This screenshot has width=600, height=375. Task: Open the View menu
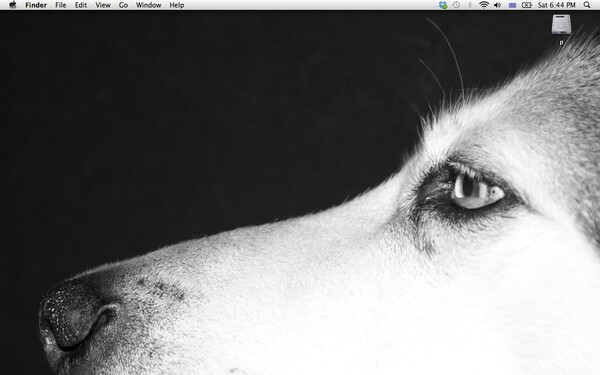[x=103, y=5]
